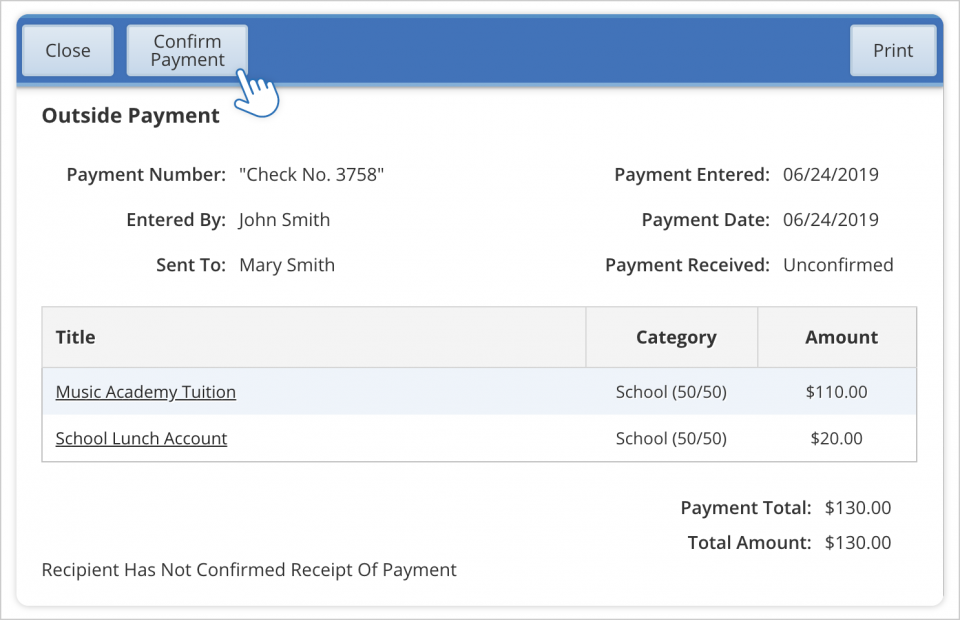This screenshot has width=960, height=620.
Task: Click the Print button
Action: 893,50
